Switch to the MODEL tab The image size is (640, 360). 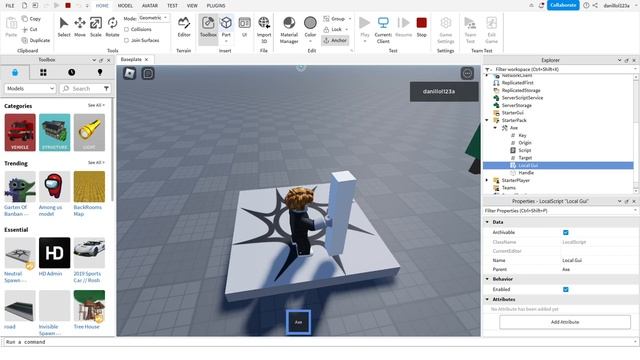click(125, 6)
